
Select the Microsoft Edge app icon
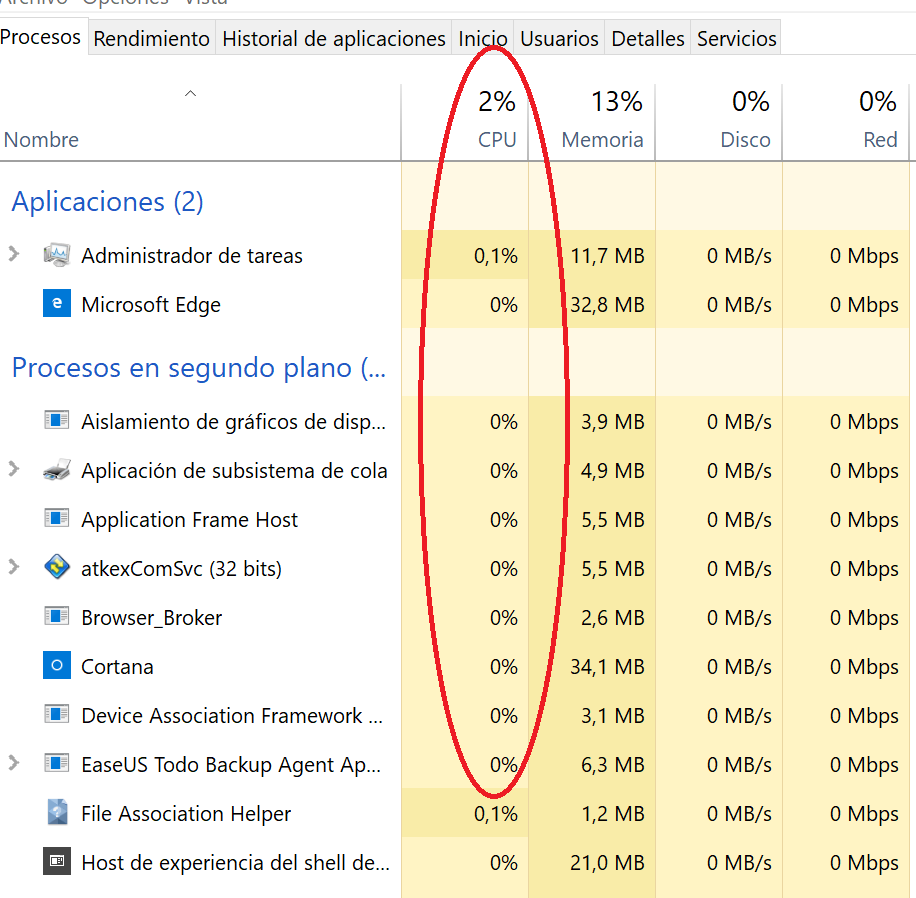point(57,304)
